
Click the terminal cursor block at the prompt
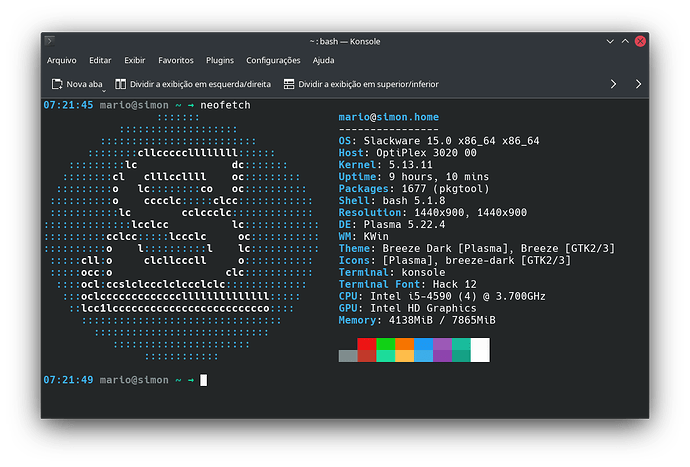(203, 380)
